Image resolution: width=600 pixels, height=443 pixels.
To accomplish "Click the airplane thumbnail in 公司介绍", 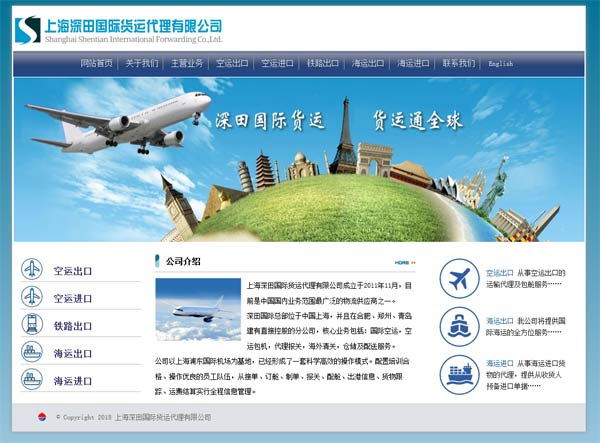I will click(198, 310).
